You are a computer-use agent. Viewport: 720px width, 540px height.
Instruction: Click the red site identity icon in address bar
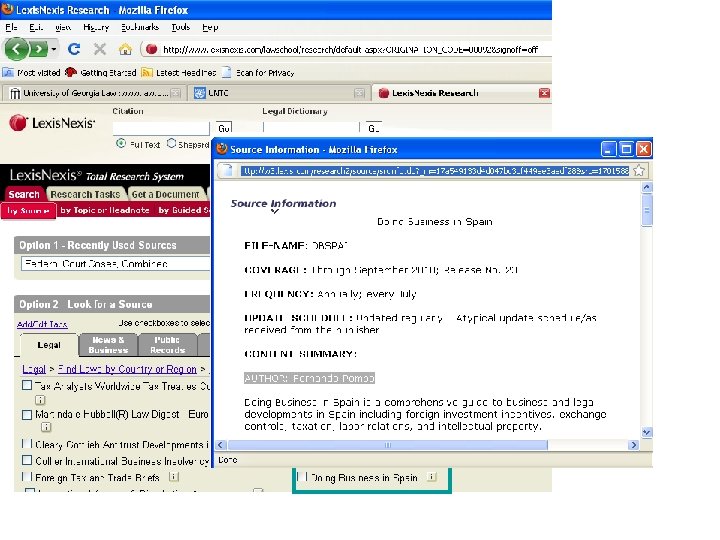coord(152,49)
